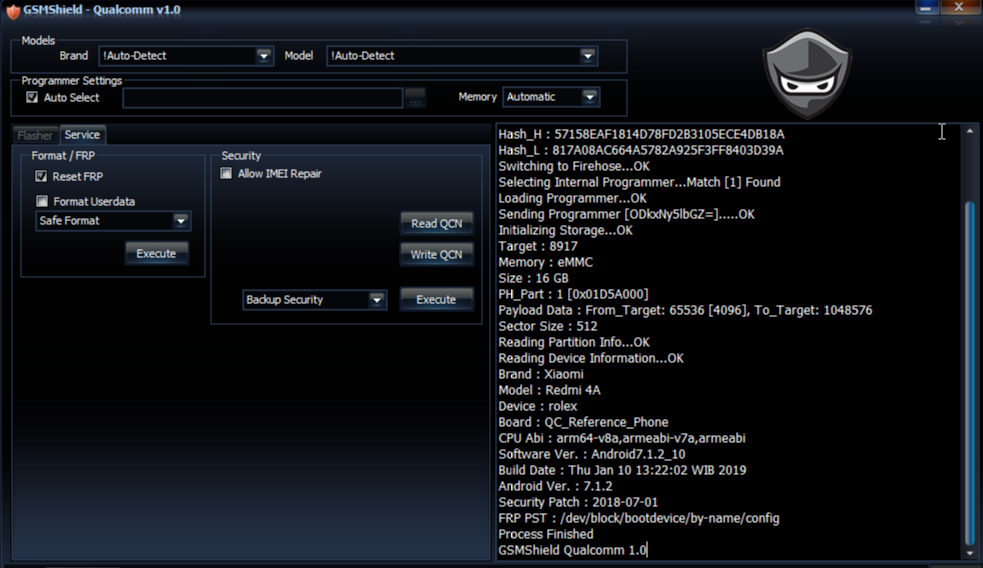
Task: Minimize the GSMShield window
Action: pyautogui.click(x=926, y=8)
